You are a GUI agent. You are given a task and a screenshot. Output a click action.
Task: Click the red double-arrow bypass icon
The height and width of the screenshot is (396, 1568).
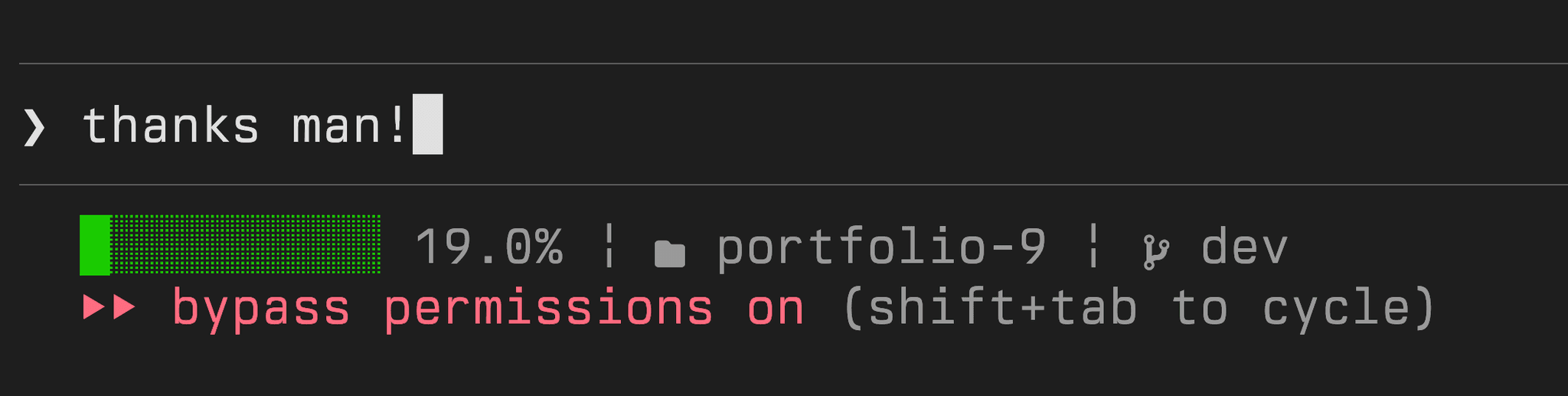(x=109, y=307)
